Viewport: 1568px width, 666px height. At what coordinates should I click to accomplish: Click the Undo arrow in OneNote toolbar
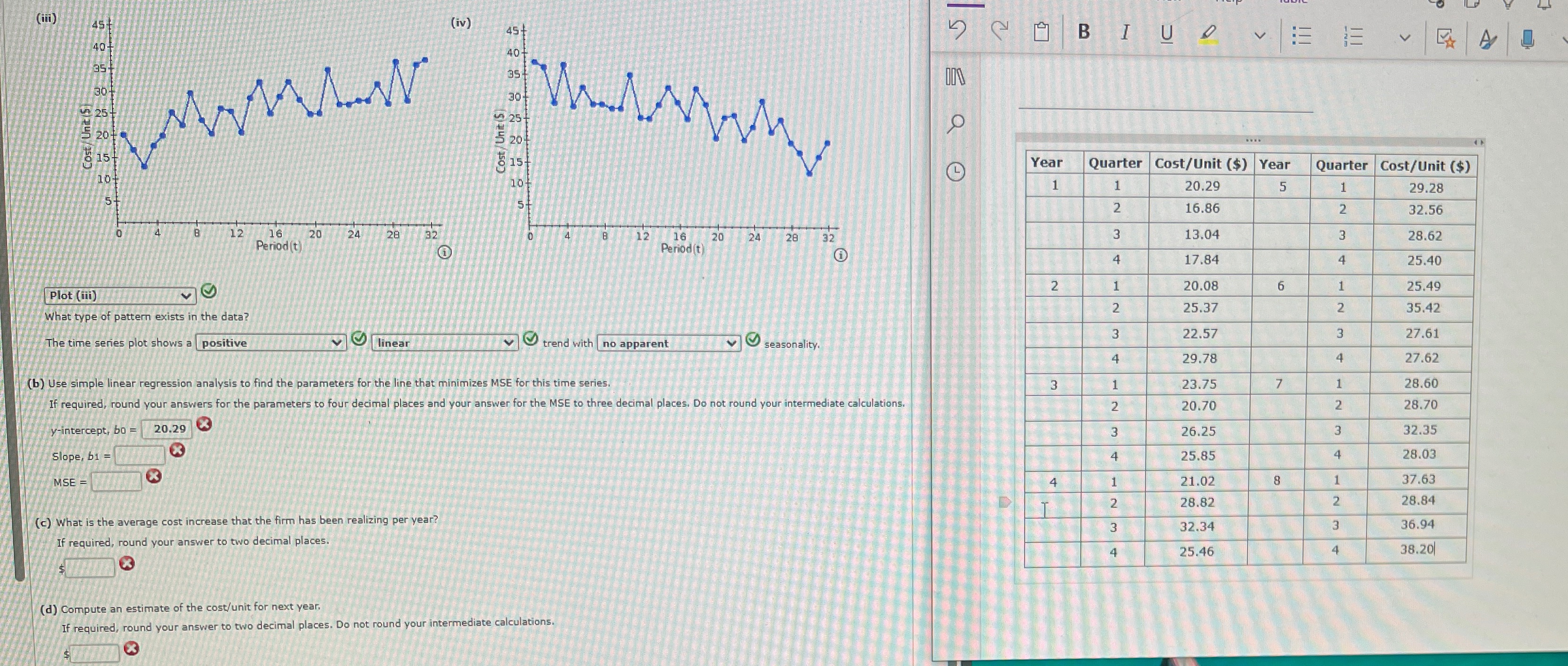(x=957, y=30)
